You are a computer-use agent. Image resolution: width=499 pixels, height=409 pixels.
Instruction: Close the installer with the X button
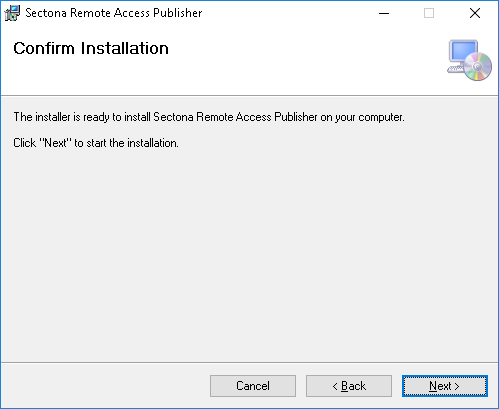(475, 13)
